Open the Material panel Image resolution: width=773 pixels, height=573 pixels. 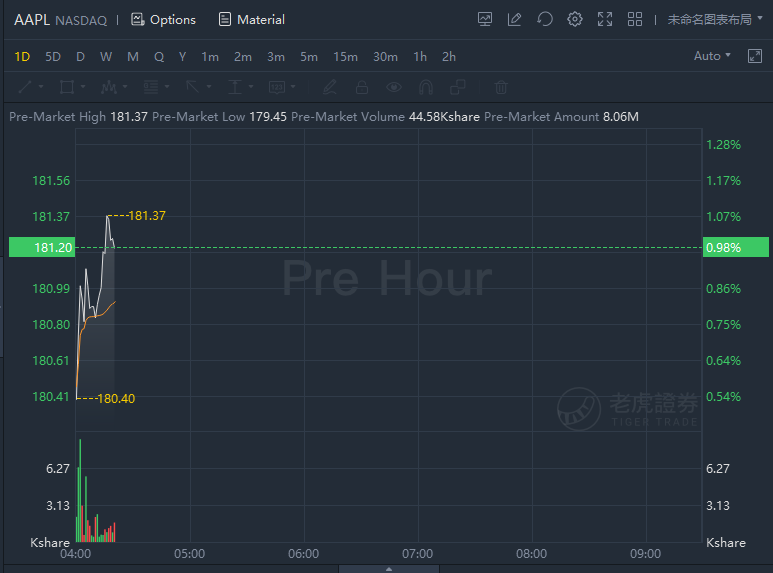[251, 20]
